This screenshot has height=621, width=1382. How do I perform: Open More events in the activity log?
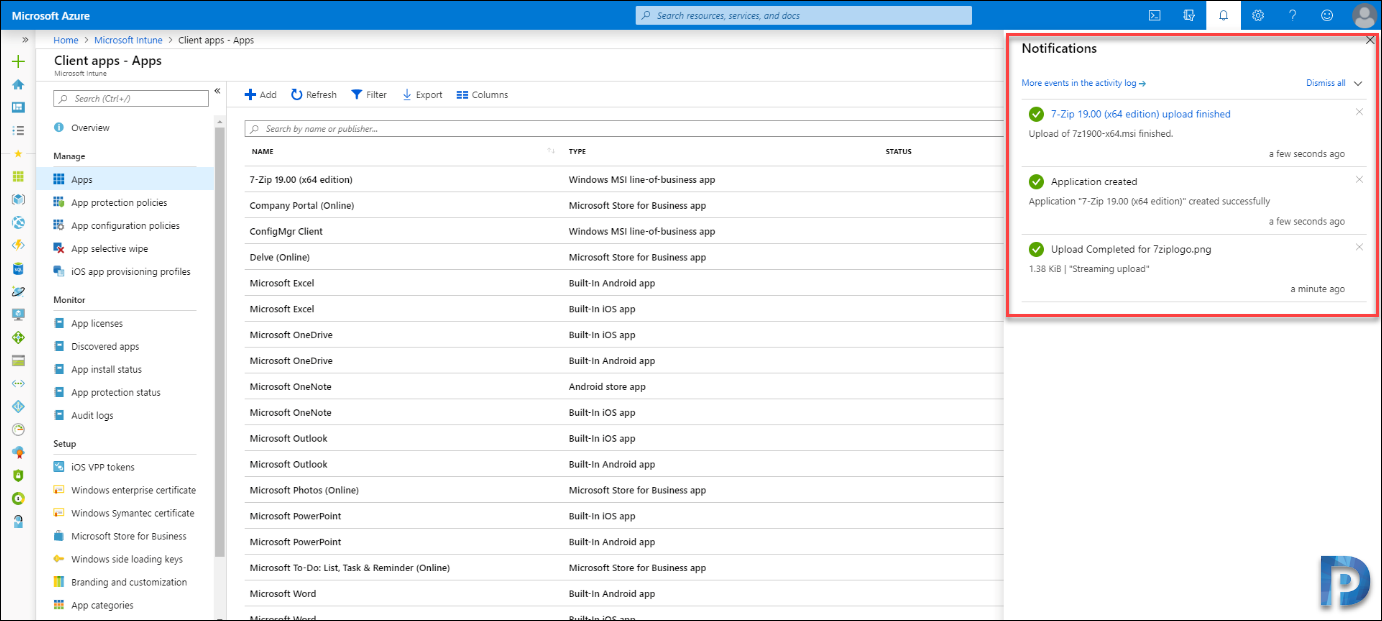(x=1084, y=83)
